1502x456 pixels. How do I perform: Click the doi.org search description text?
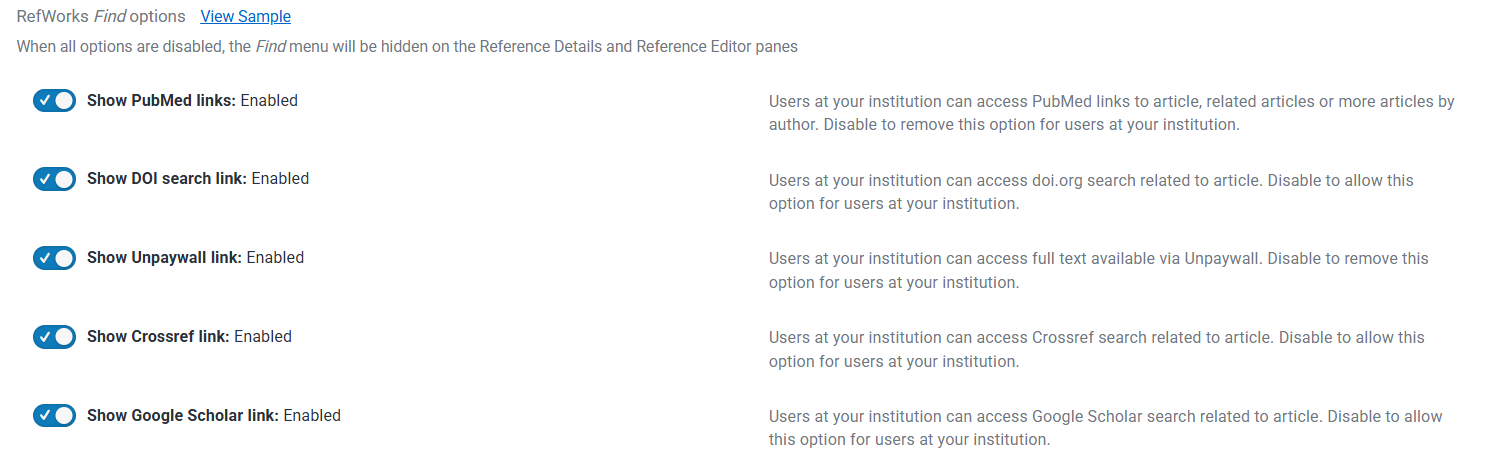pos(1091,192)
